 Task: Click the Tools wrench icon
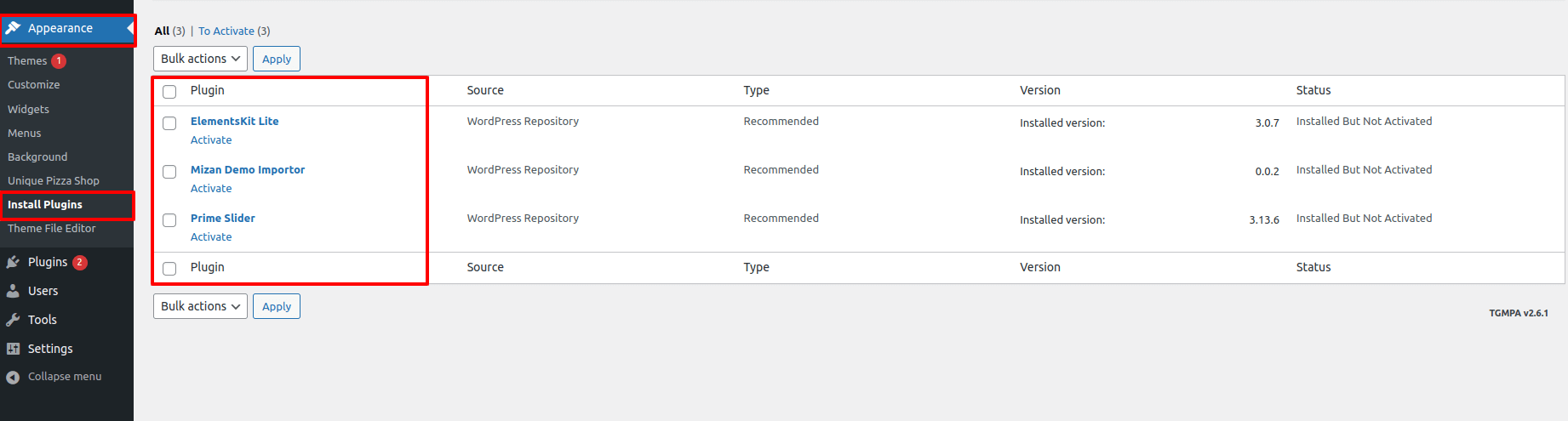point(13,320)
